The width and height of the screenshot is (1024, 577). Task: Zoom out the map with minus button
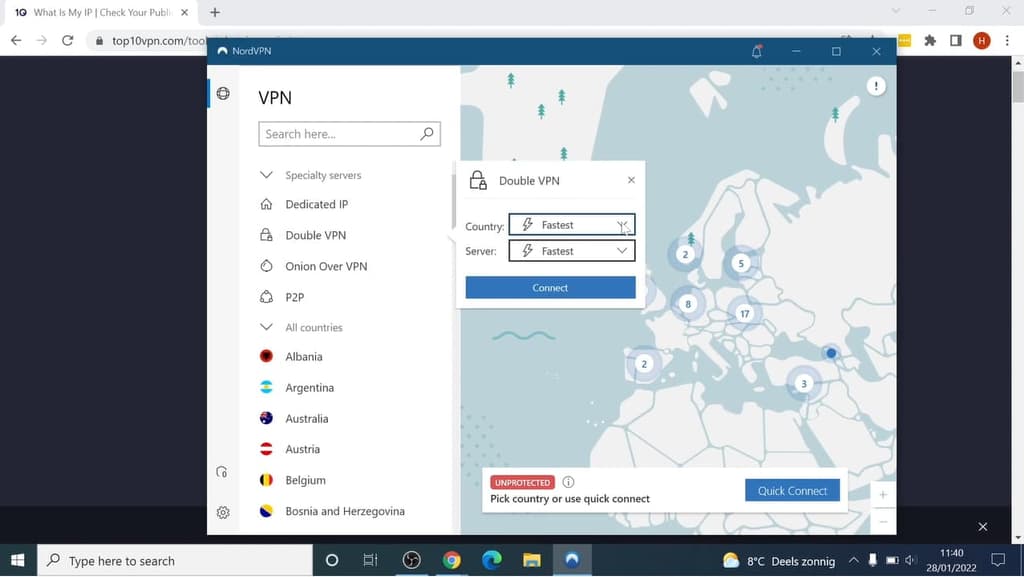pyautogui.click(x=883, y=522)
